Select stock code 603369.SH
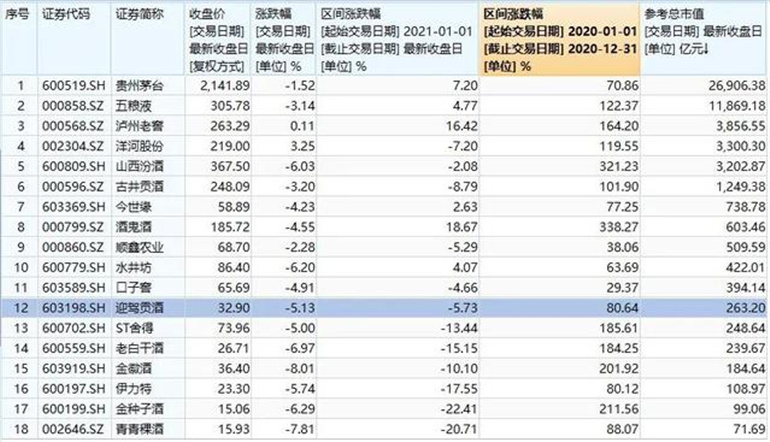 [74, 207]
